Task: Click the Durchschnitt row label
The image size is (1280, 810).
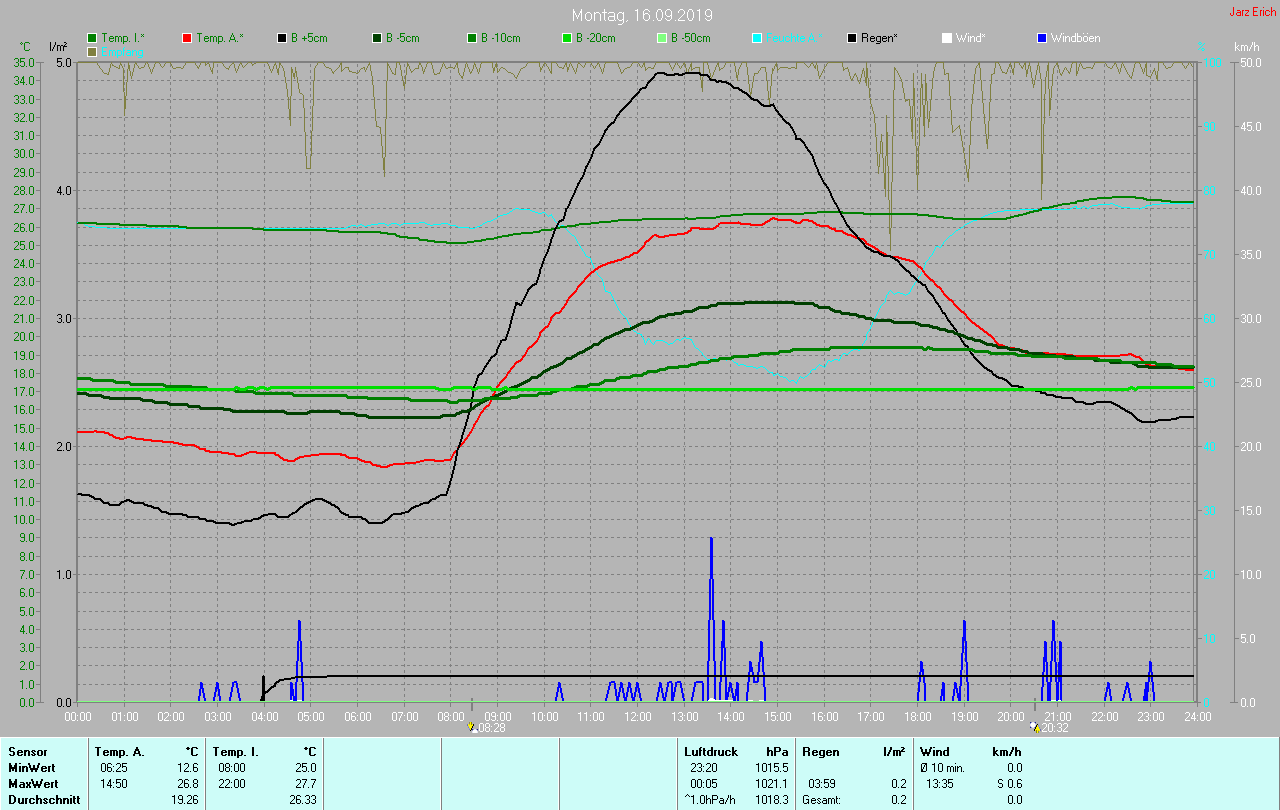Action: click(x=44, y=800)
